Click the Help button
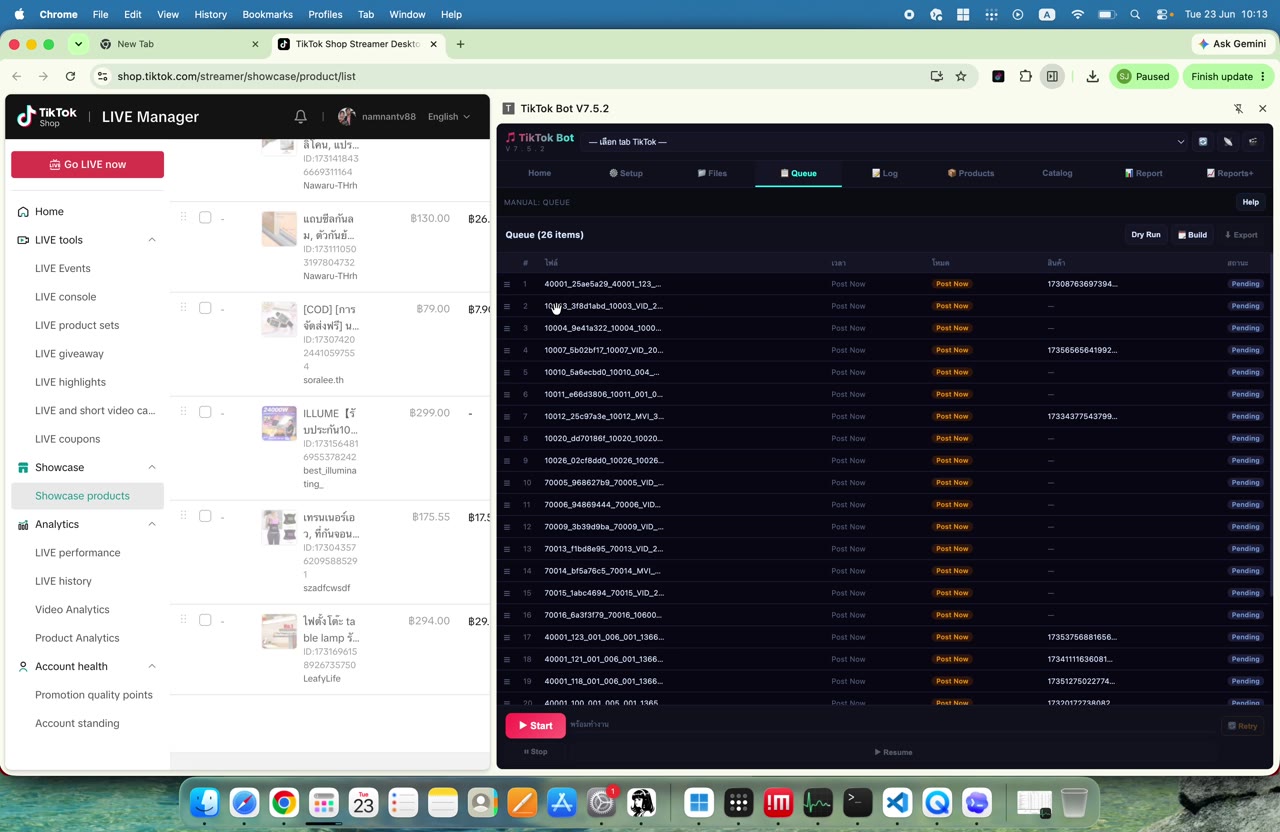The width and height of the screenshot is (1280, 832). [1250, 202]
